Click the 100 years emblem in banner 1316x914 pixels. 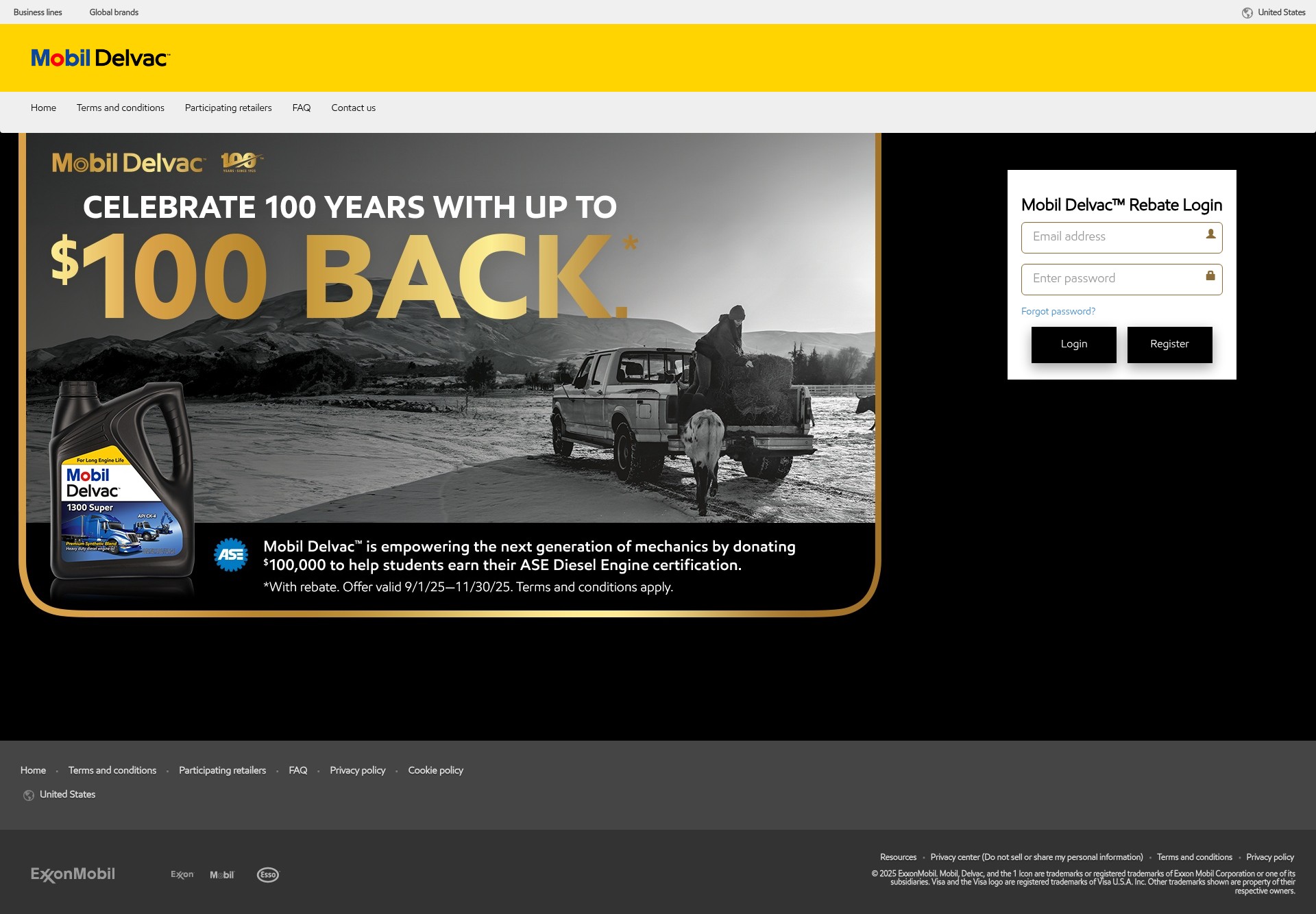242,162
